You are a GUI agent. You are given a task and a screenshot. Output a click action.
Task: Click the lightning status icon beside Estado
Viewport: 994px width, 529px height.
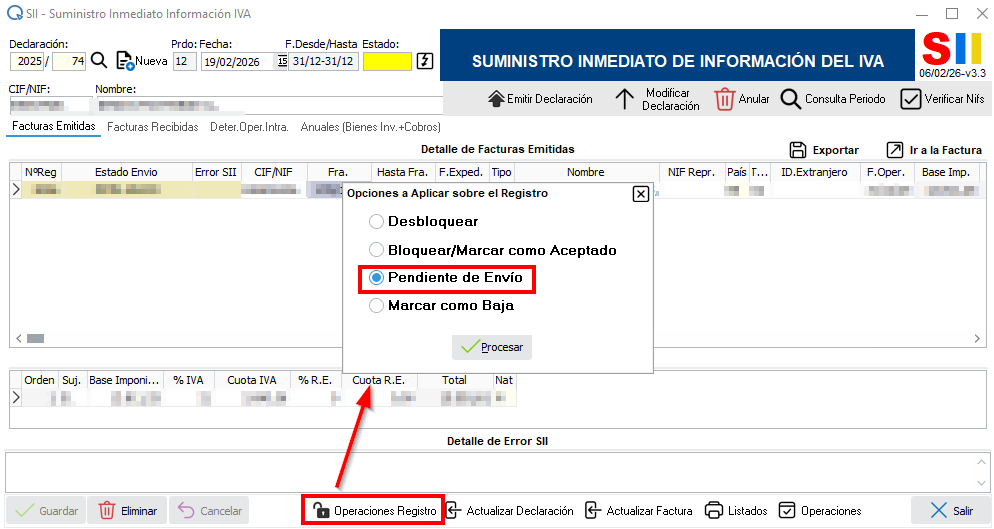tap(425, 61)
